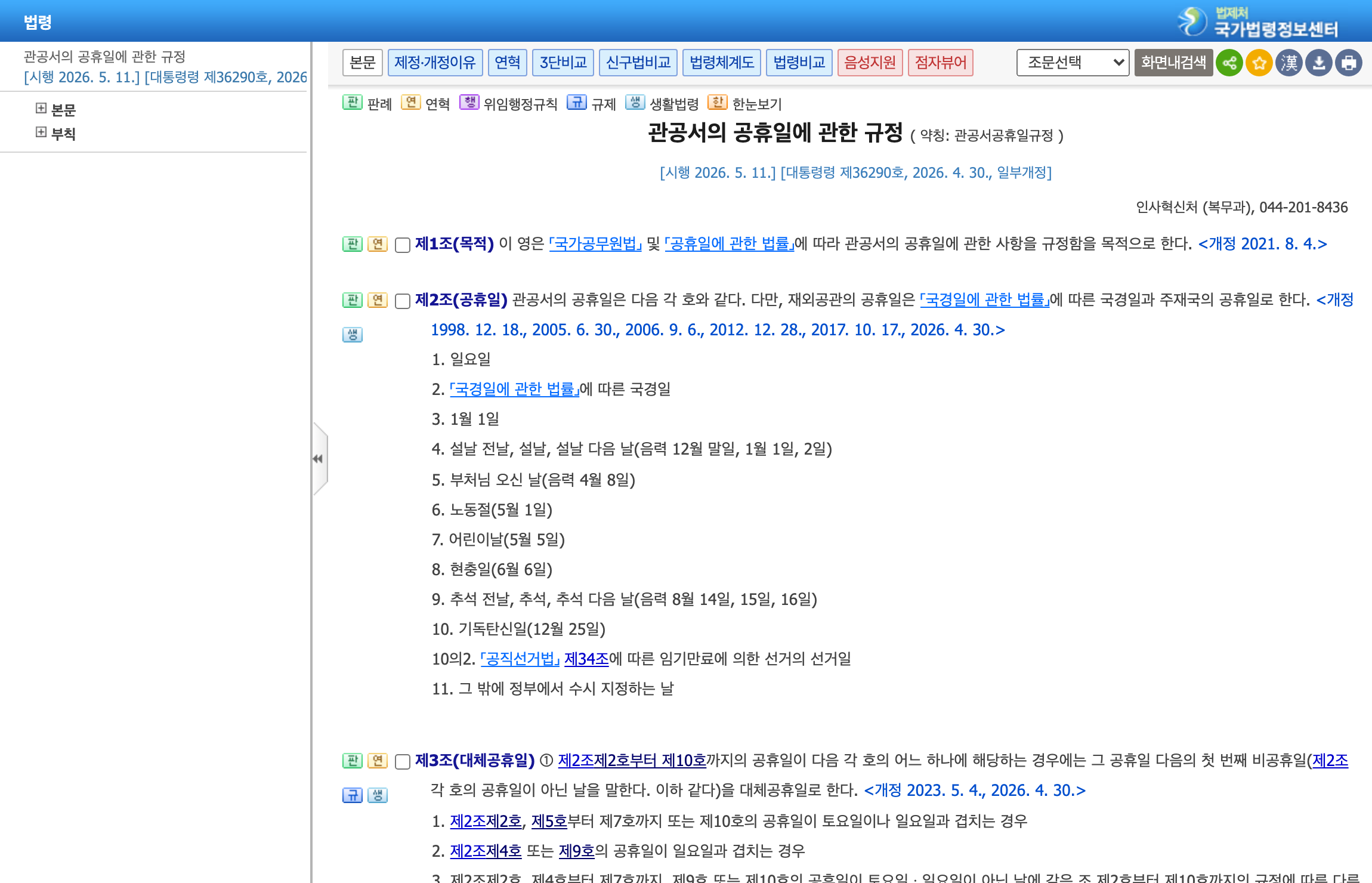
Task: Expand the 본문 tree node
Action: (41, 108)
